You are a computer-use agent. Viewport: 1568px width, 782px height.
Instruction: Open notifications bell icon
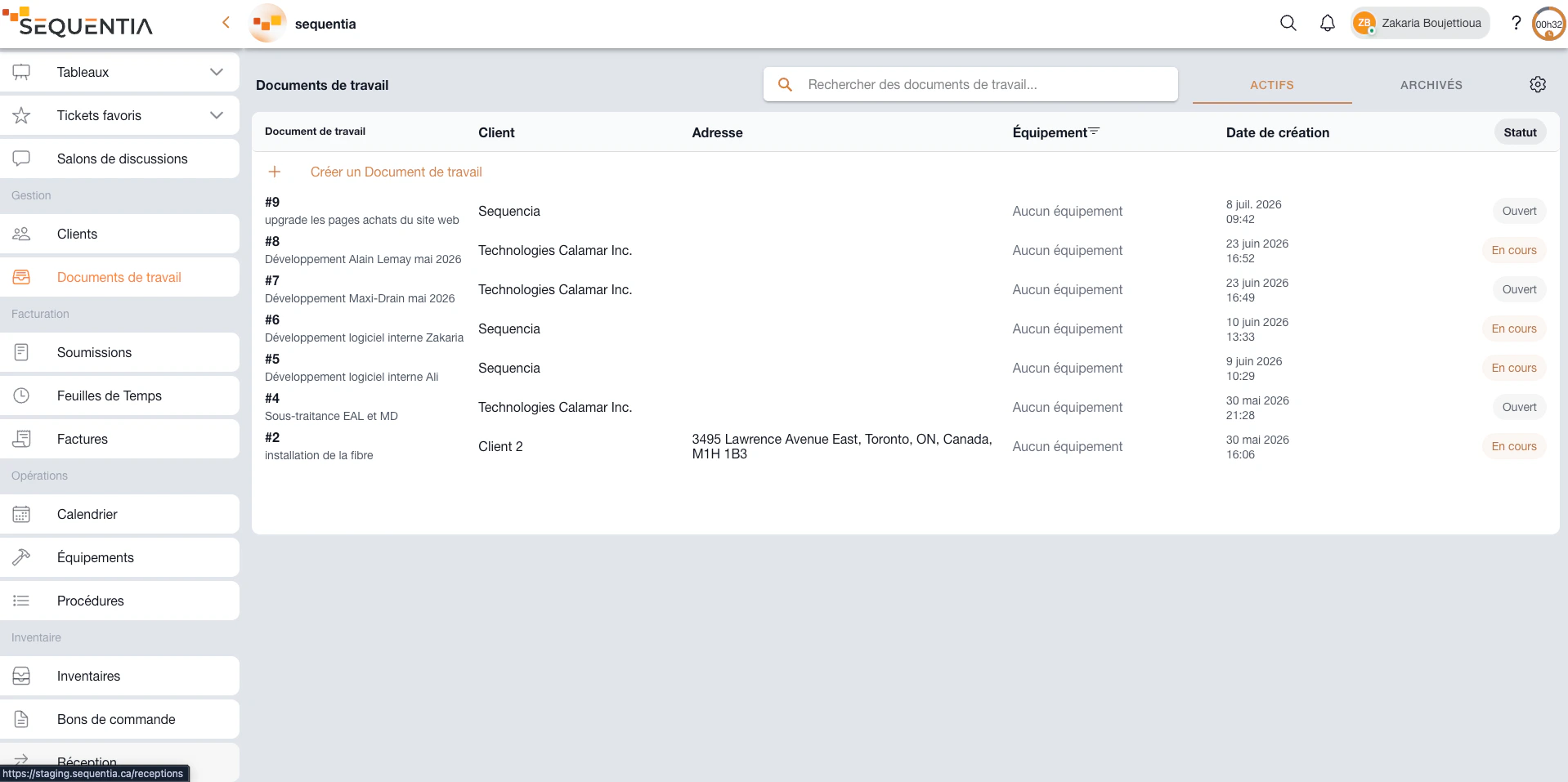1328,23
